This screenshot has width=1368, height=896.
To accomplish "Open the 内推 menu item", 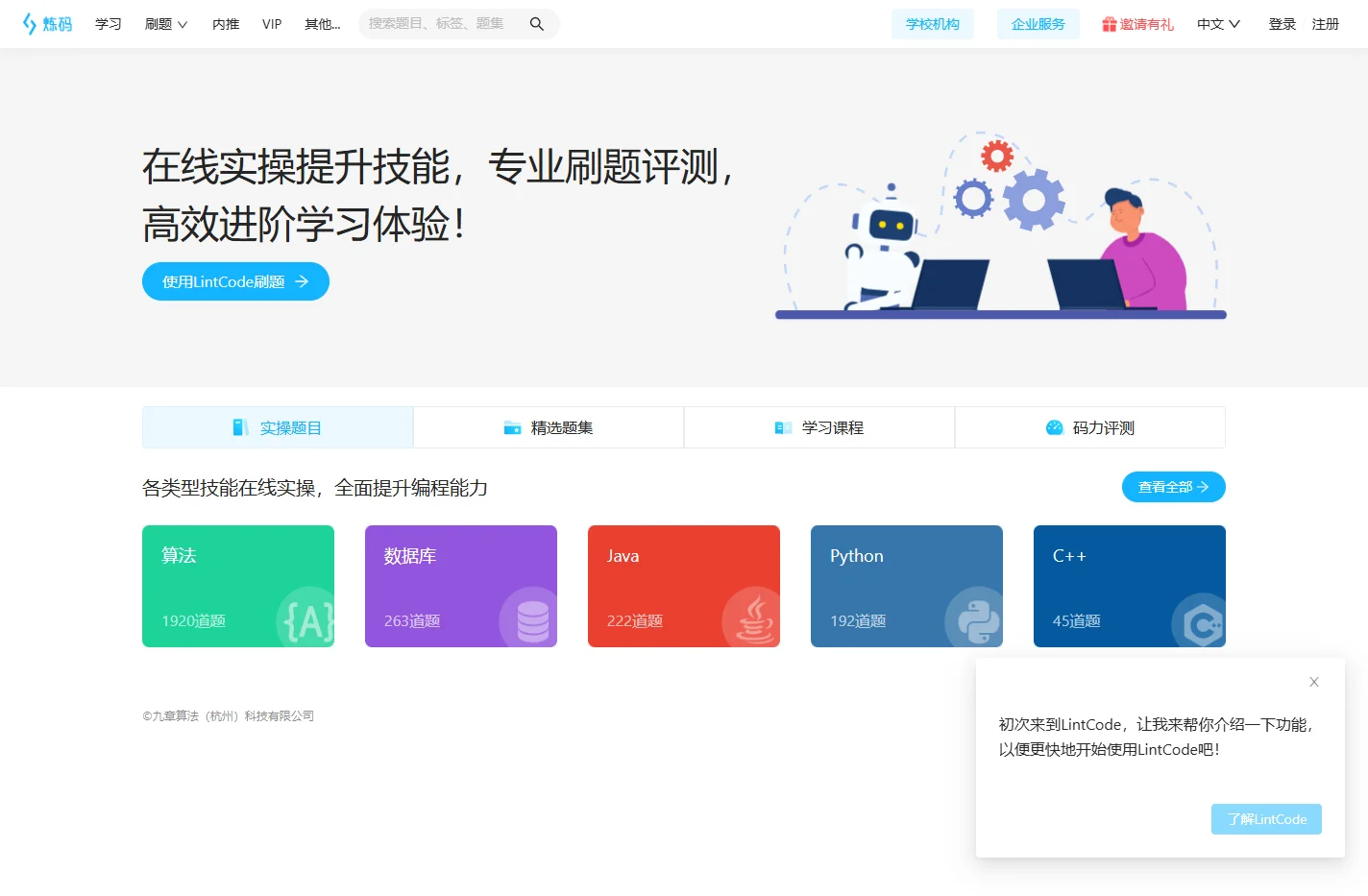I will 226,24.
